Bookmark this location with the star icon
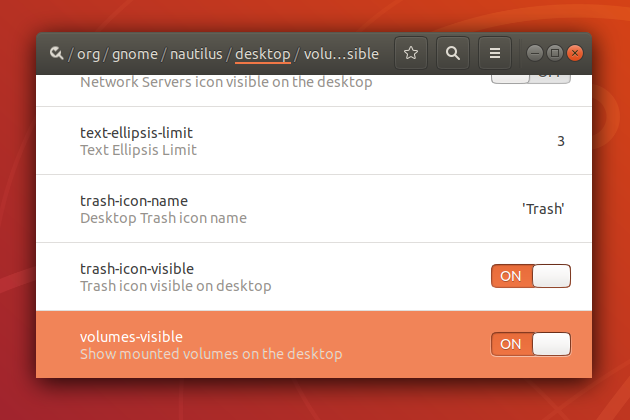630x420 pixels. 412,53
